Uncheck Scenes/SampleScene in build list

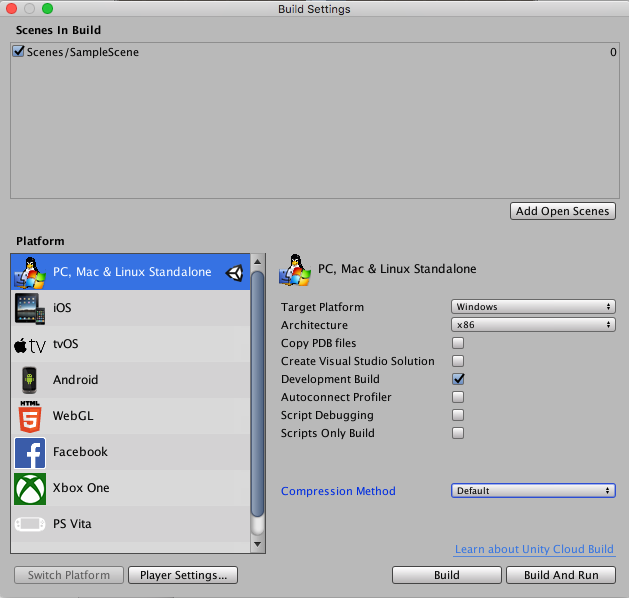19,52
